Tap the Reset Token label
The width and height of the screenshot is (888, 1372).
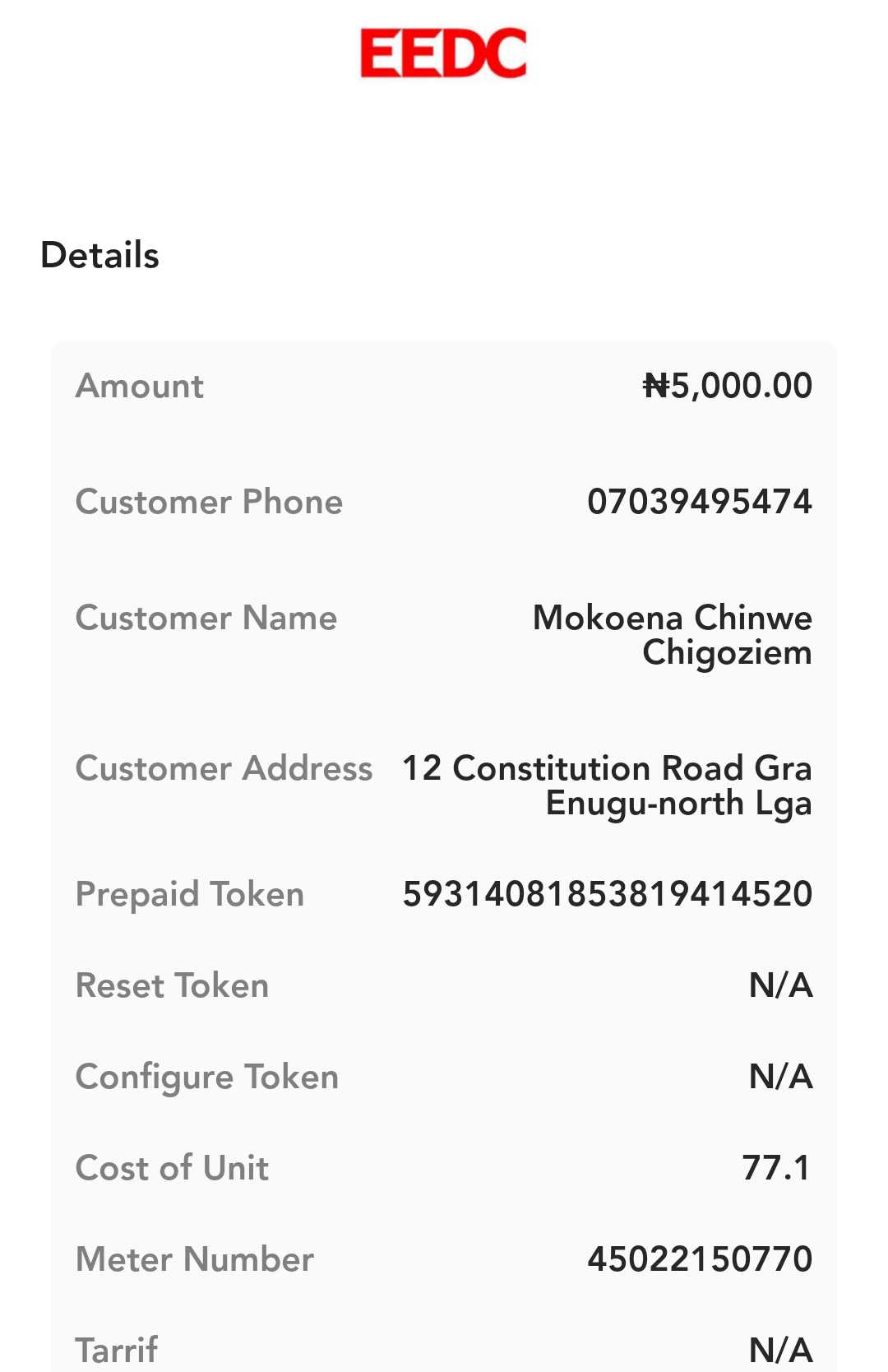pos(172,985)
